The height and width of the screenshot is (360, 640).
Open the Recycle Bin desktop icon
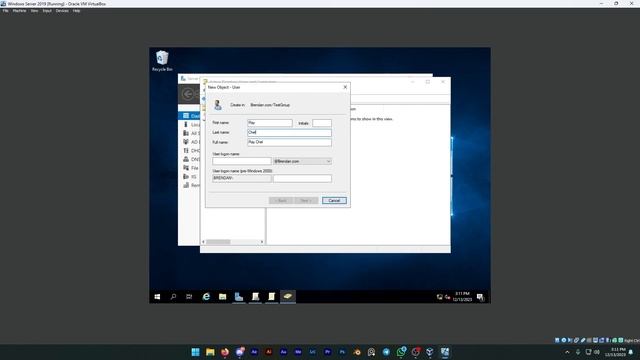coord(162,61)
